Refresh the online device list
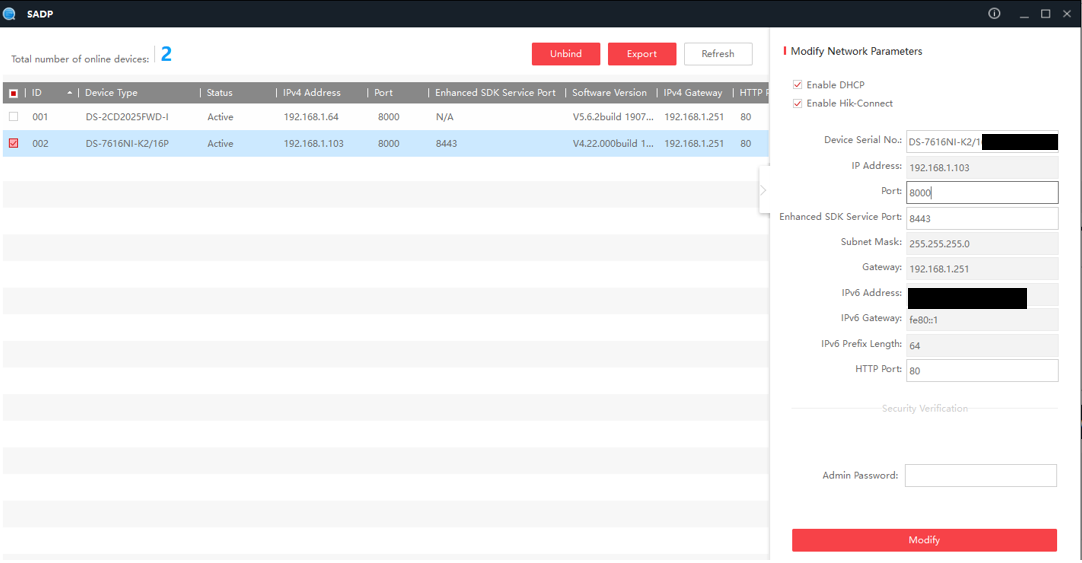 [717, 54]
